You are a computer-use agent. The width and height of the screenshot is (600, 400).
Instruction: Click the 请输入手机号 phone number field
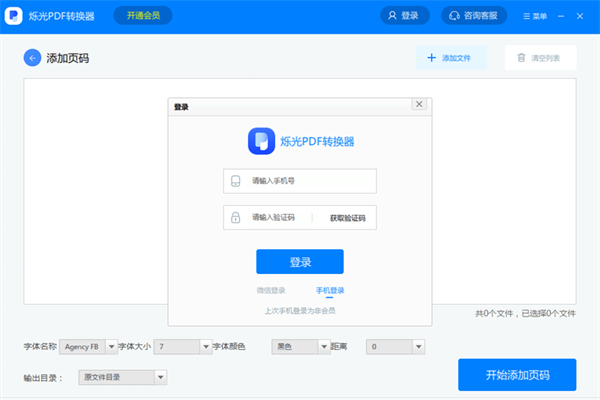click(300, 181)
